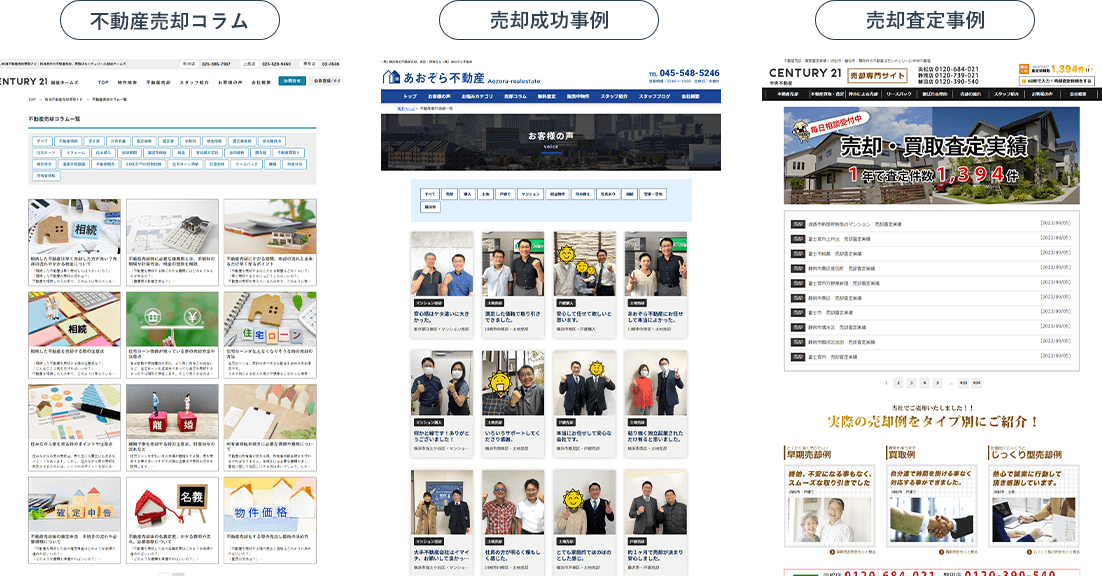Open リースバック in Century 21 black navbar
This screenshot has height=576, width=1102.
(898, 94)
